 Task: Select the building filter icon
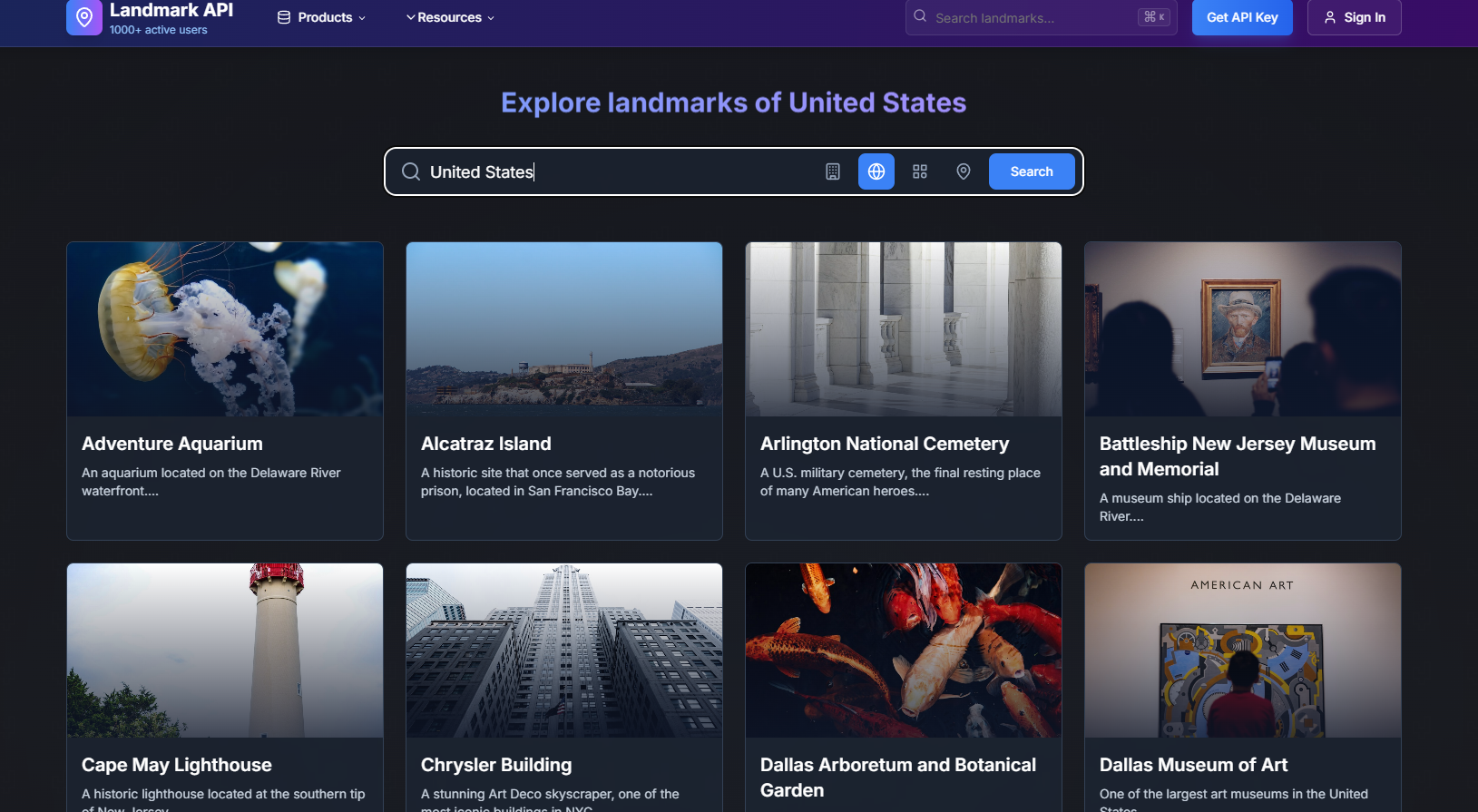(x=833, y=171)
